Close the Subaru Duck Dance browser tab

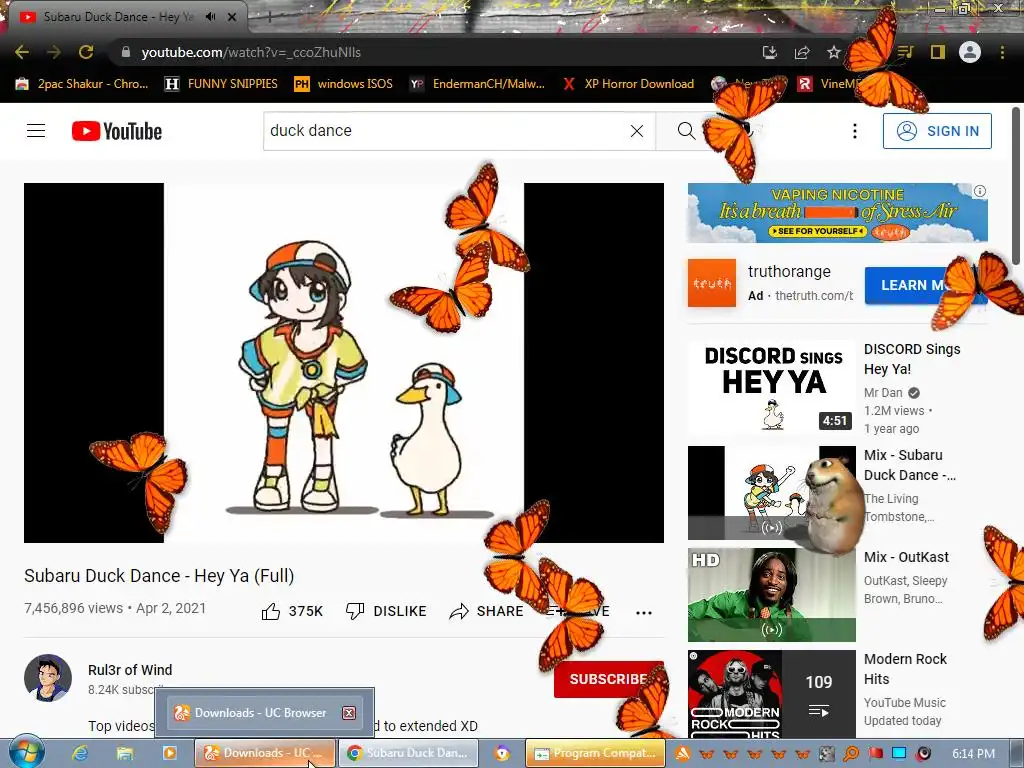(232, 17)
